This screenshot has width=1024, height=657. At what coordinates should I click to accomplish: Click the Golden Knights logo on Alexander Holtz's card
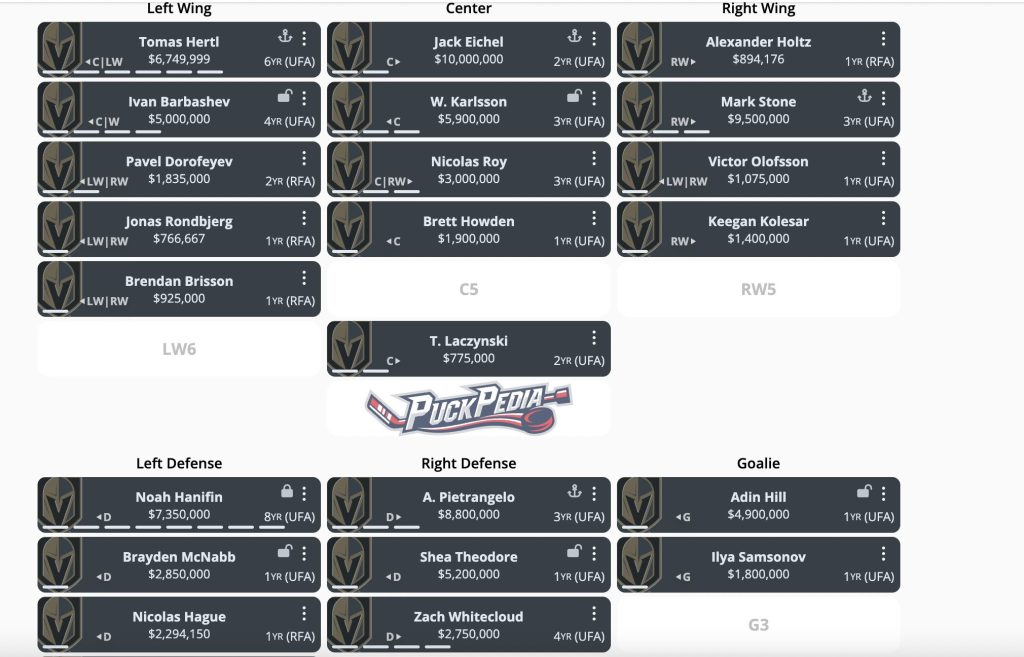pyautogui.click(x=638, y=49)
